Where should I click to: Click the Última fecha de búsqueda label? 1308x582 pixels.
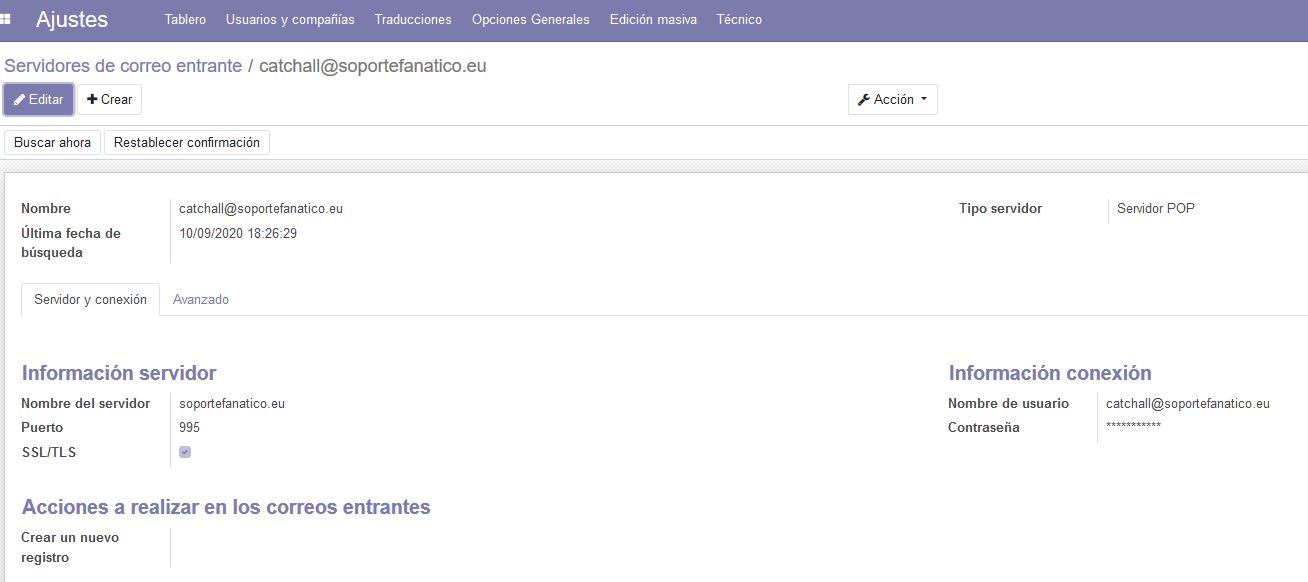[x=71, y=243]
